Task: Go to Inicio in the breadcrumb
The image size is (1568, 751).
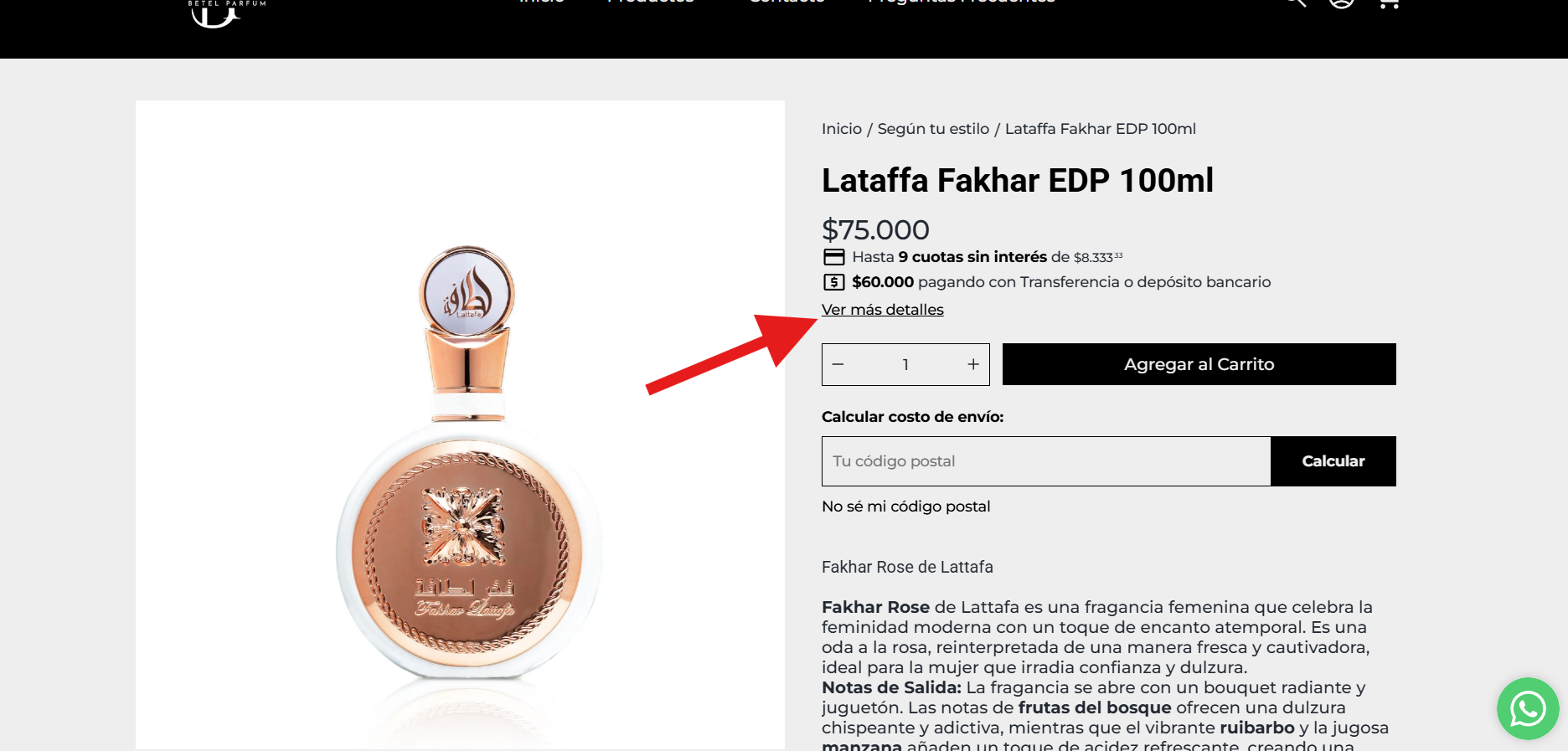Action: pyautogui.click(x=842, y=129)
